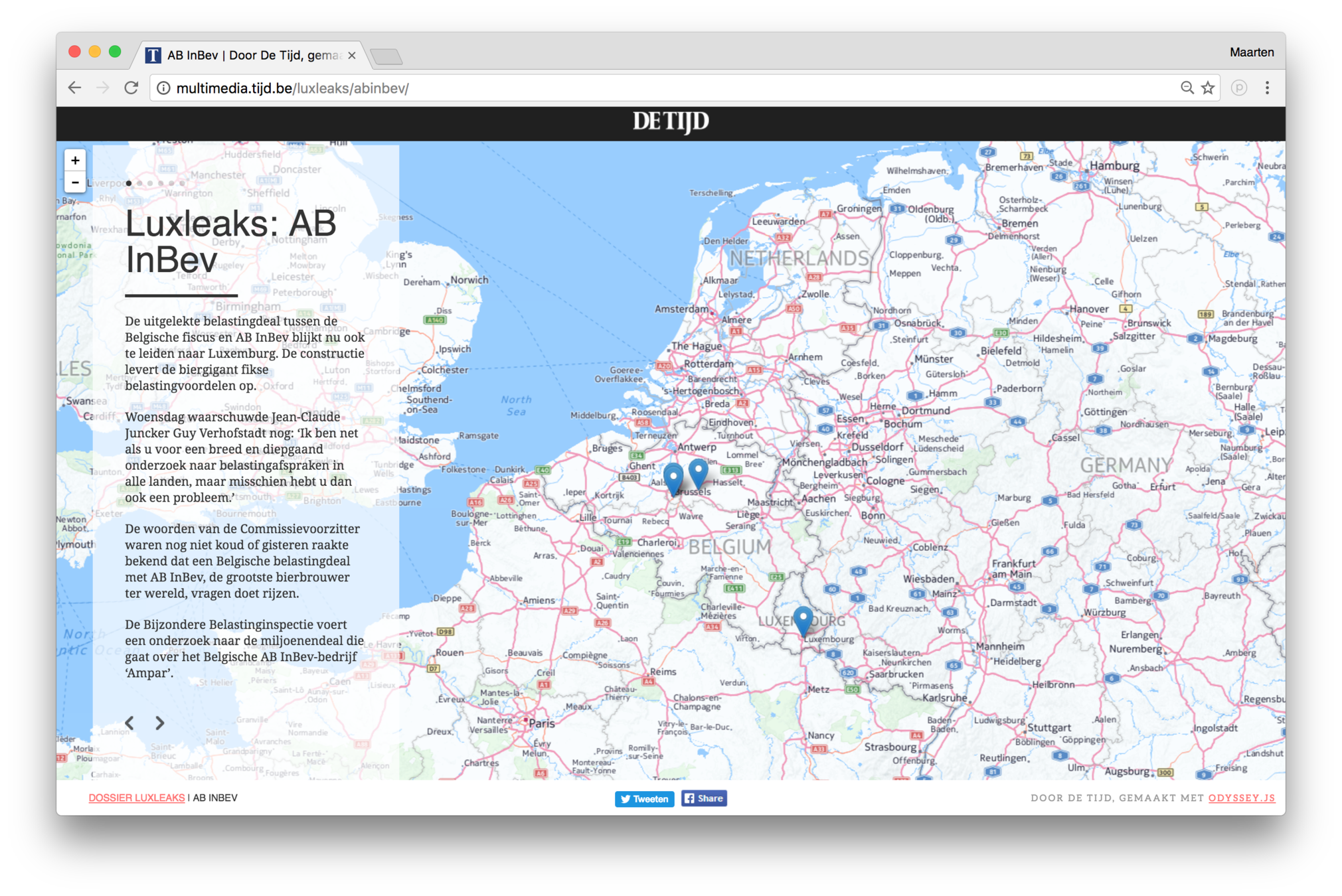1342x896 pixels.
Task: Select the last slide navigation dot
Action: (182, 183)
